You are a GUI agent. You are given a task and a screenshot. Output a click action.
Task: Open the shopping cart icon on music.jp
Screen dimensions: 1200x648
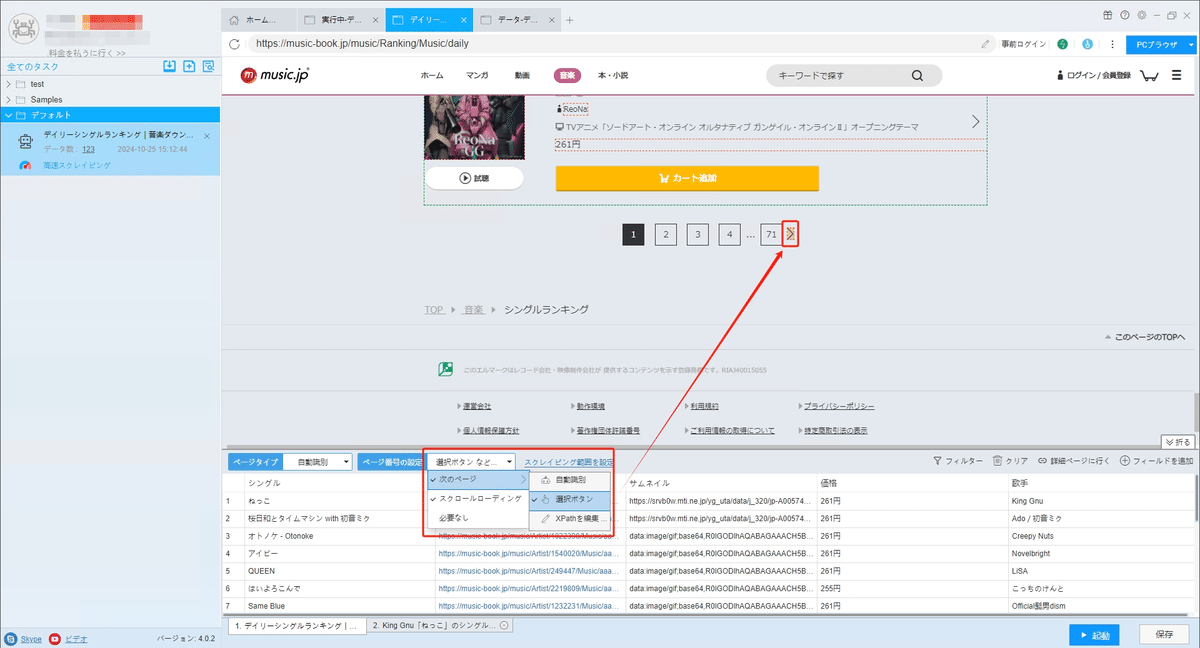tap(1149, 75)
